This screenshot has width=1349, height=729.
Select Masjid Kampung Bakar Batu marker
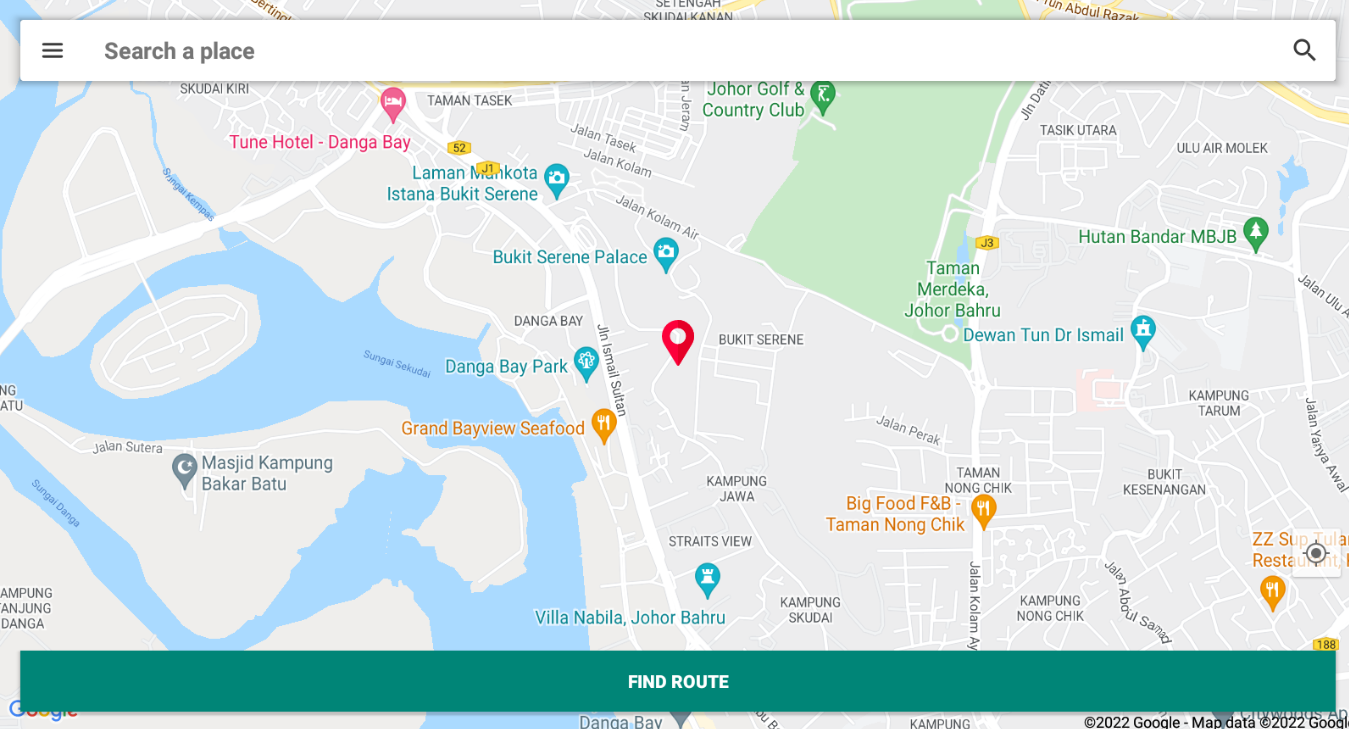pos(184,470)
